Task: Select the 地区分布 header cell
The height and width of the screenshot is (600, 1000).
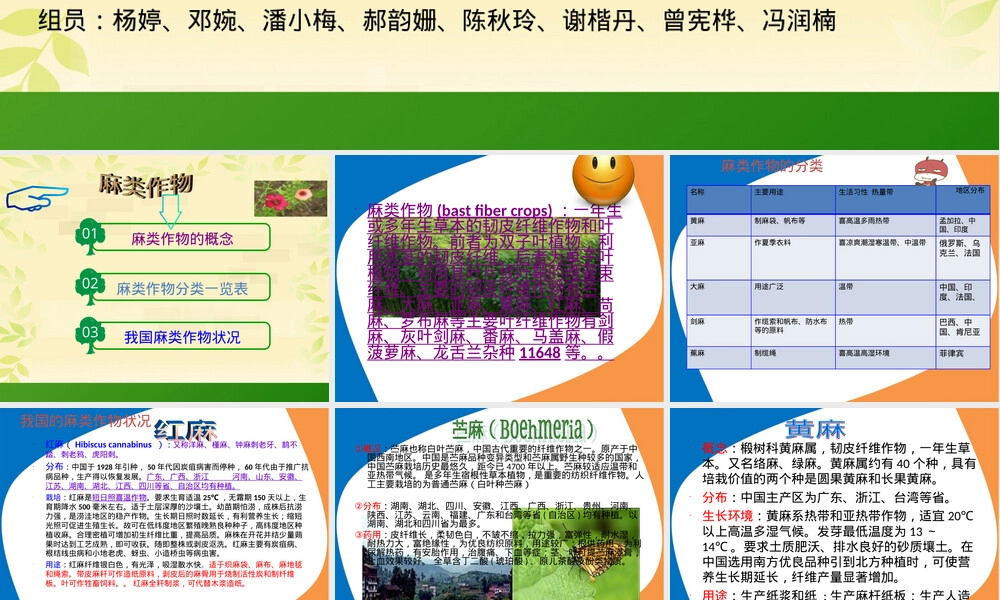Action: point(962,199)
